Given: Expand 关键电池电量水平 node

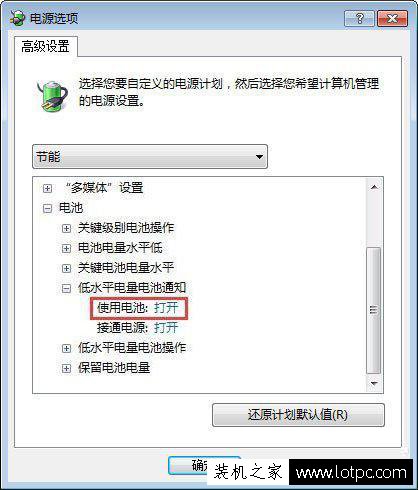Looking at the screenshot, I should 66,268.
